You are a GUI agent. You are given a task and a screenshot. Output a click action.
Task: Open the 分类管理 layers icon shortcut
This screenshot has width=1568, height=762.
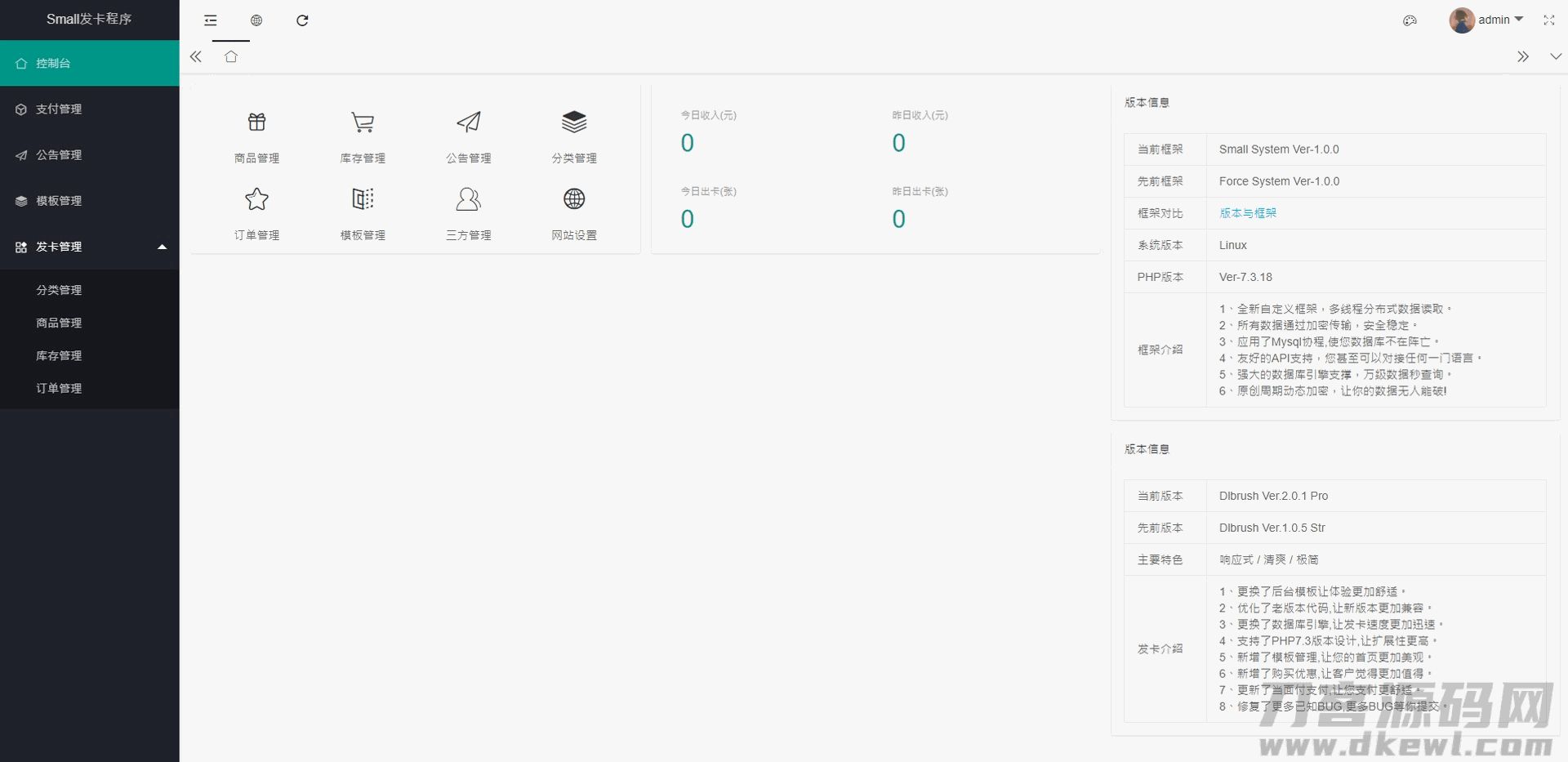(x=574, y=123)
